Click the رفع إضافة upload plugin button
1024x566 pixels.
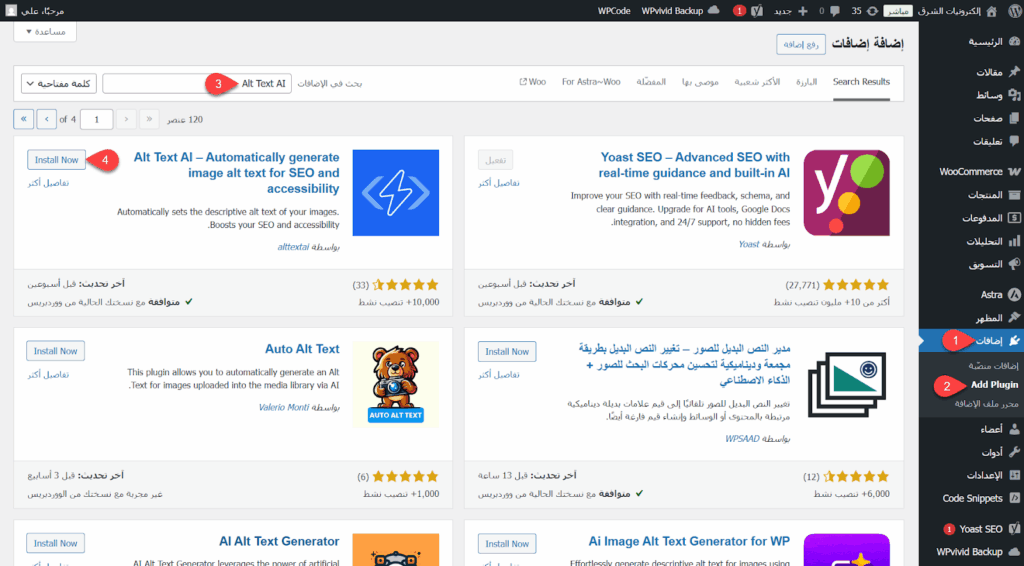tap(801, 44)
